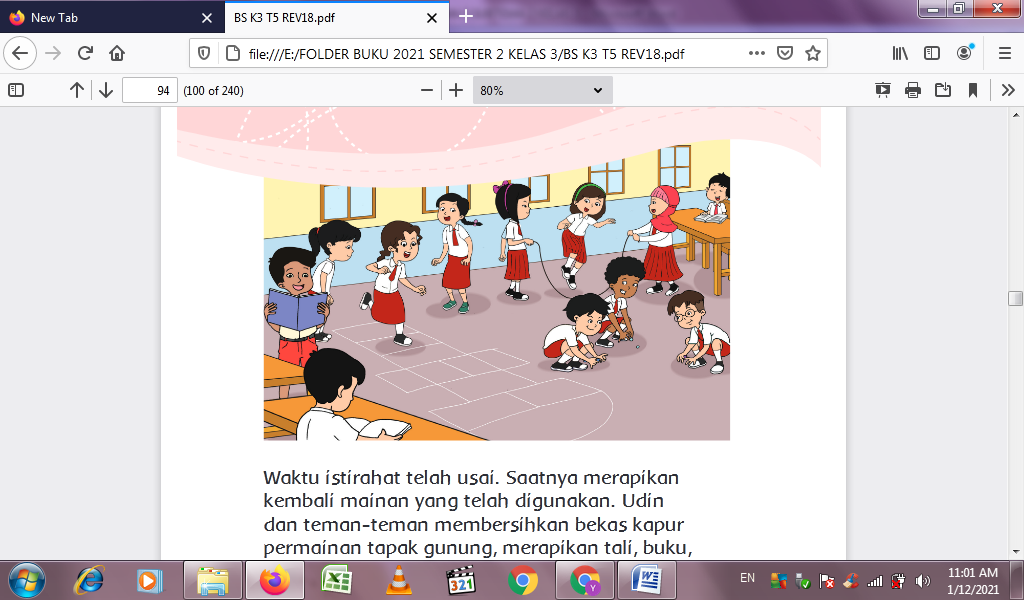Screen dimensions: 1024x600
Task: Go to the next PDF page
Action: point(106,90)
